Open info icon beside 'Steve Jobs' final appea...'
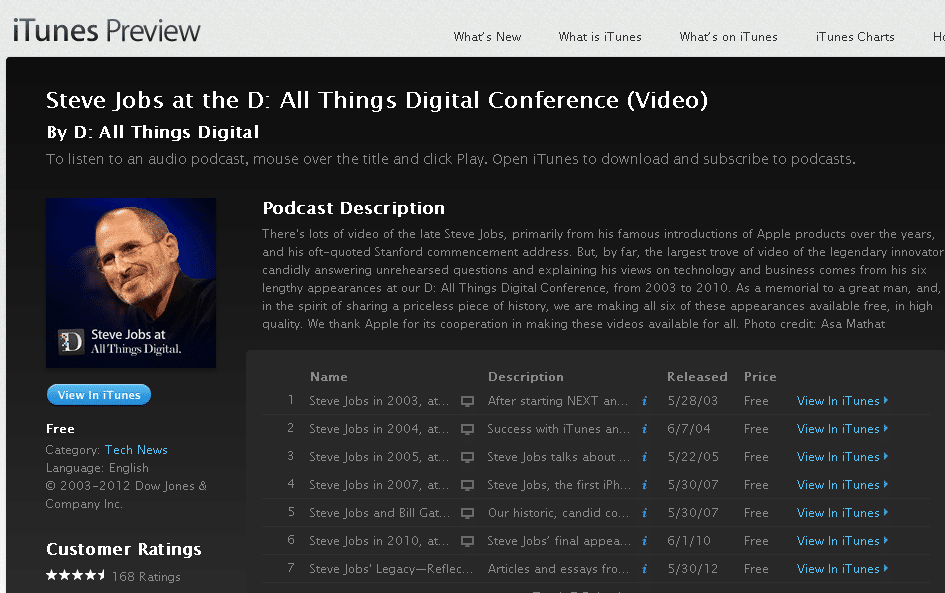The height and width of the screenshot is (593, 945). tap(644, 541)
